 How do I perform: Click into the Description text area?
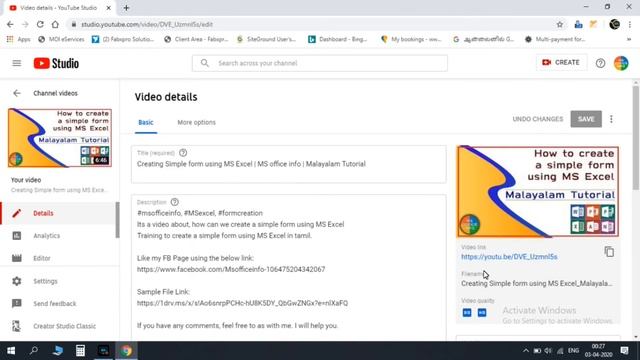tap(289, 267)
